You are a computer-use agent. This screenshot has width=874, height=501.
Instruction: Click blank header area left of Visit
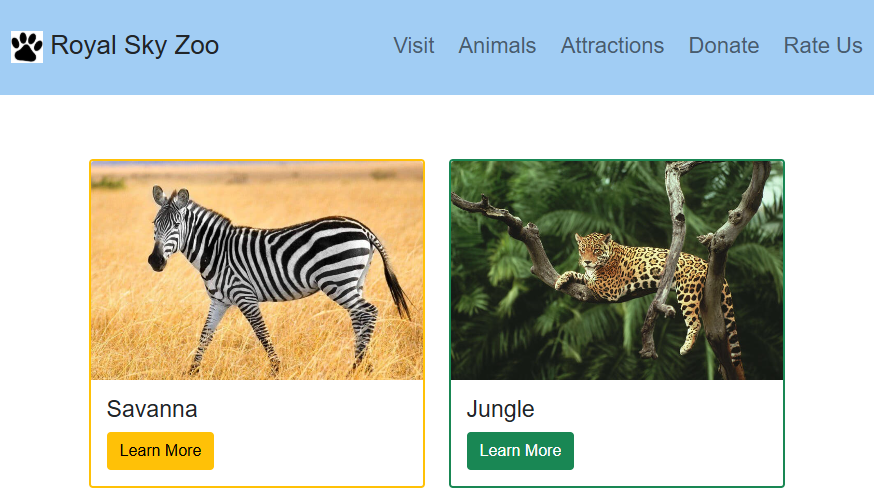pyautogui.click(x=300, y=46)
